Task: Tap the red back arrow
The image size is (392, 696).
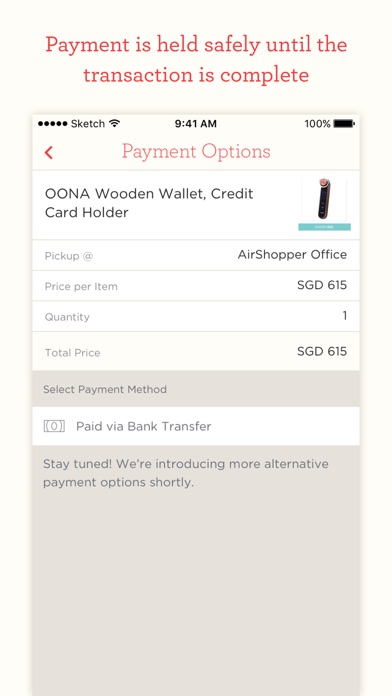Action: (x=49, y=152)
